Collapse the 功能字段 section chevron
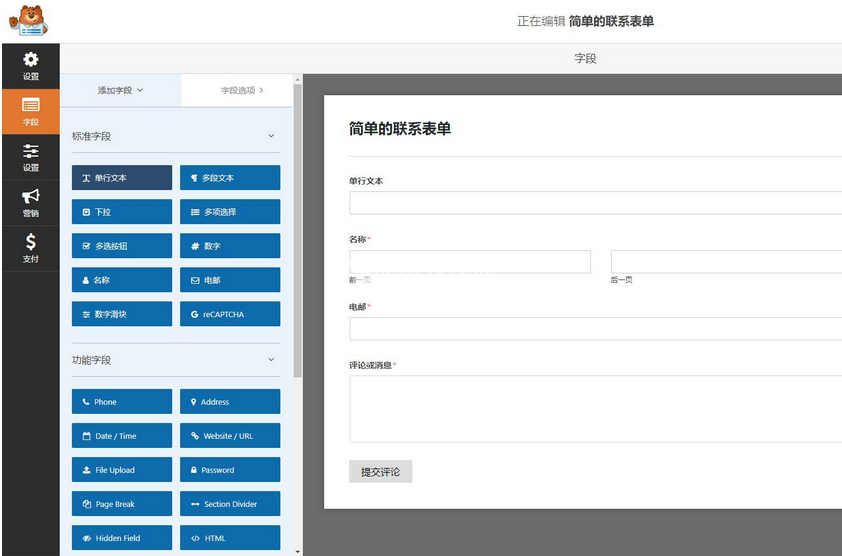This screenshot has height=556, width=842. [271, 359]
